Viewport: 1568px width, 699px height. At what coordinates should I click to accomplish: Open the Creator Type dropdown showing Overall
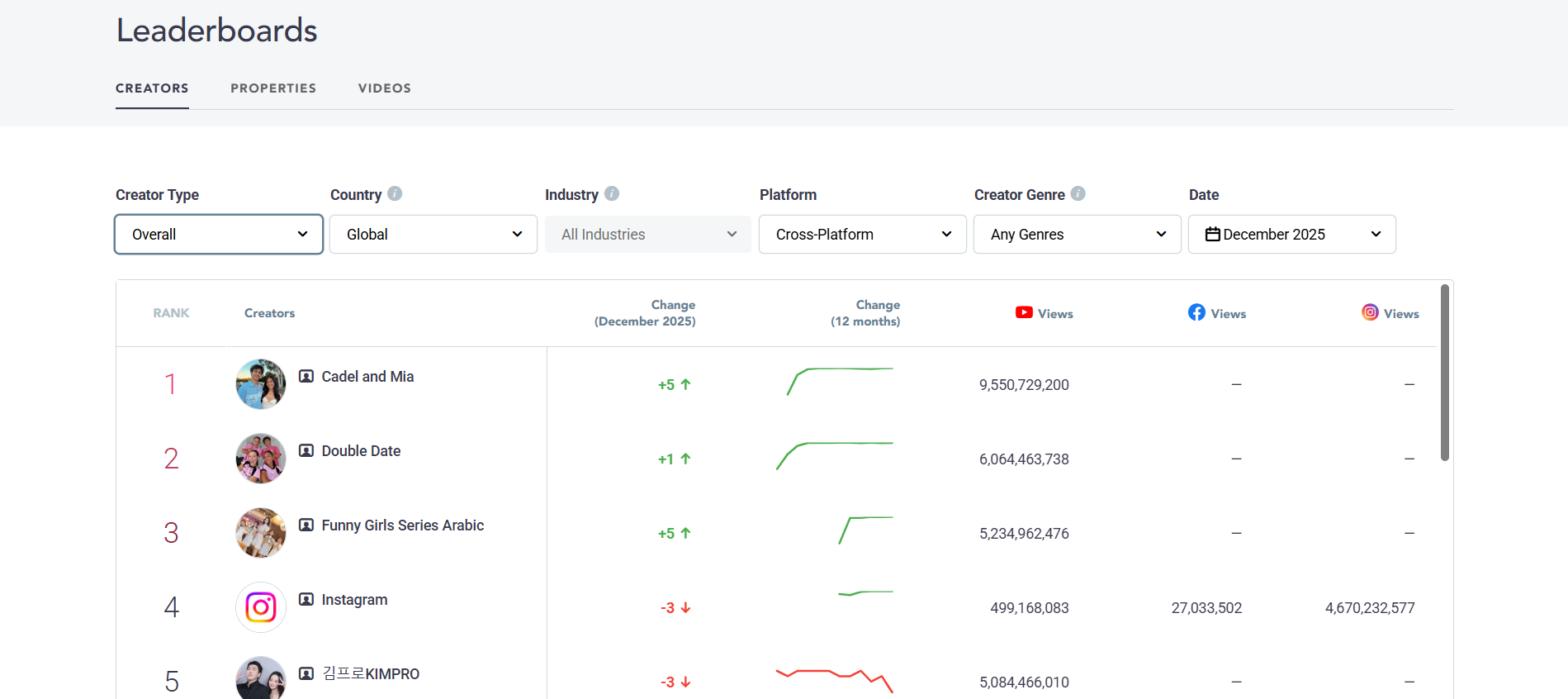(219, 235)
